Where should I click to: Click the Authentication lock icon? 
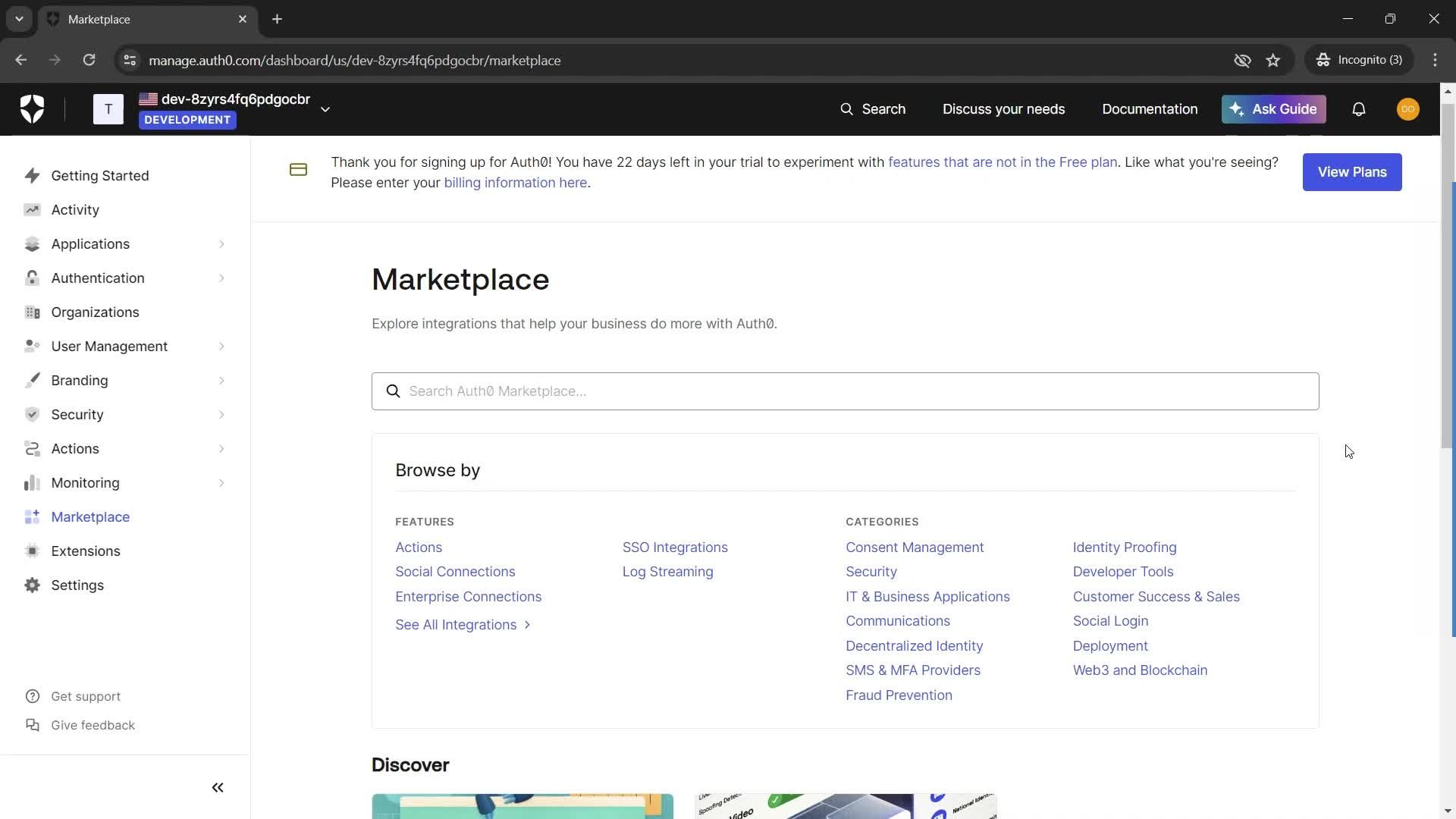(x=32, y=278)
